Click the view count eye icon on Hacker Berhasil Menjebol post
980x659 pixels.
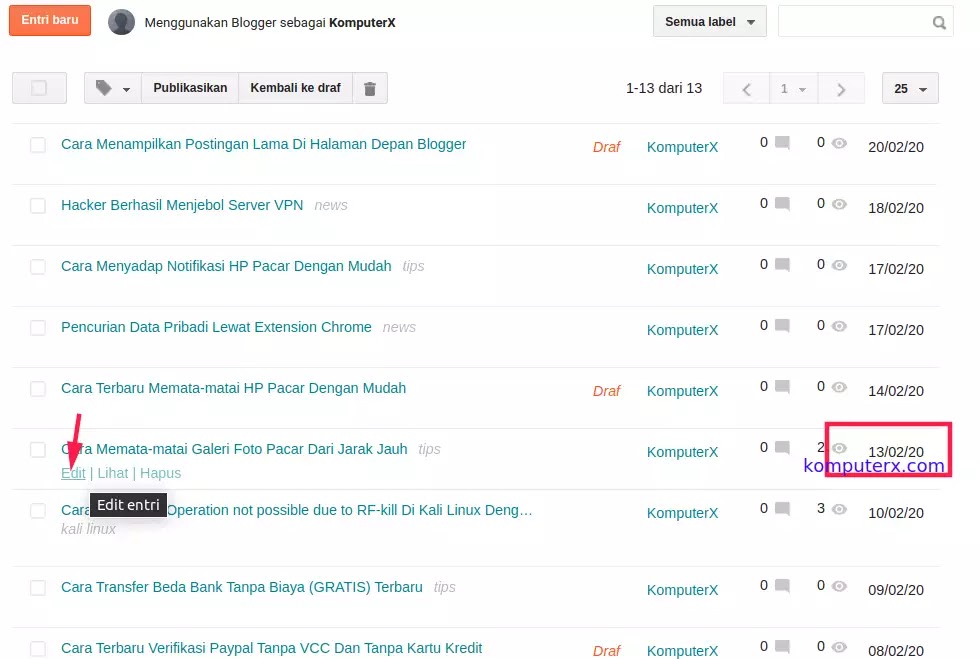(x=838, y=203)
